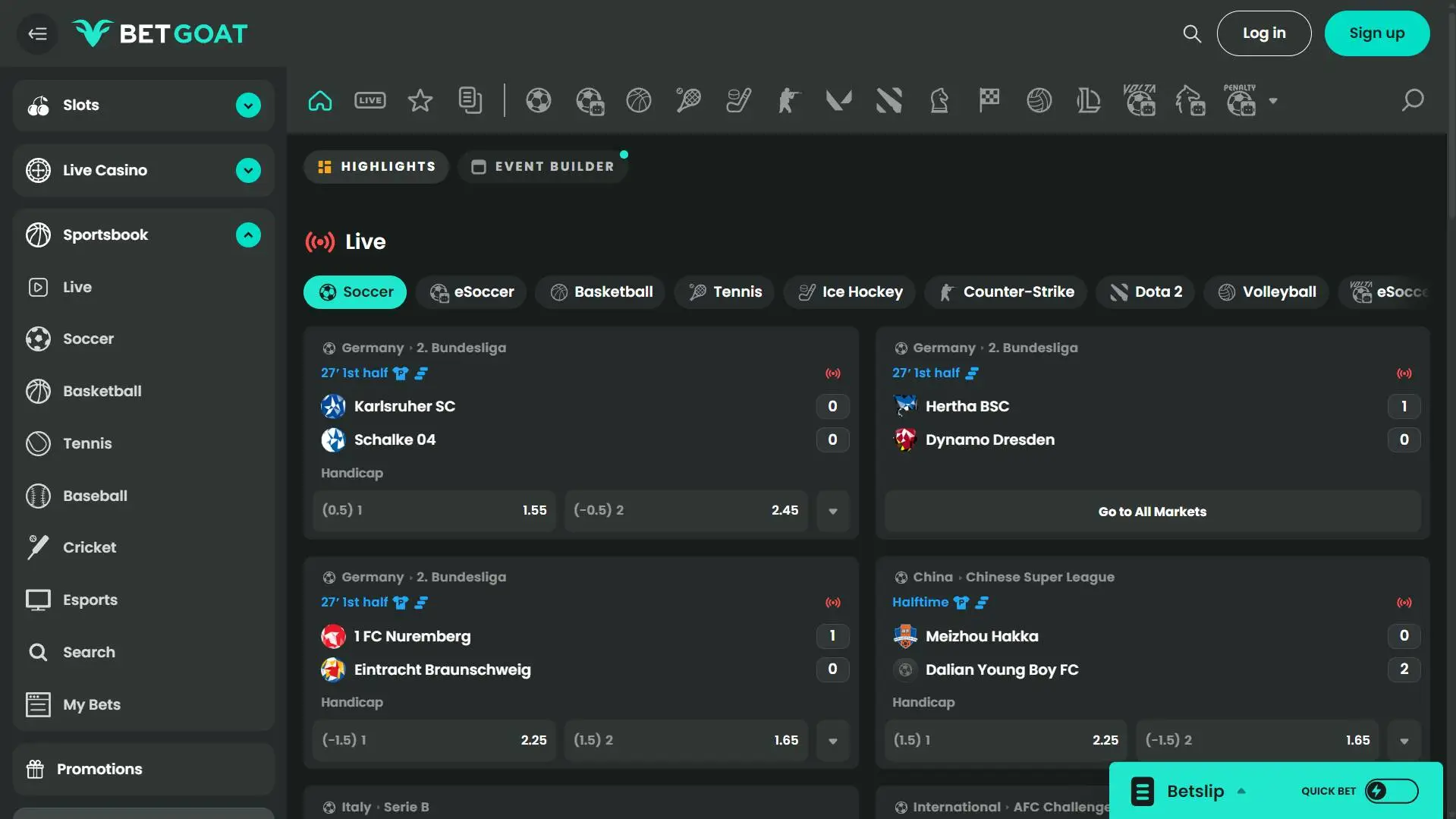Switch to the Counter-Strike live tab
Viewport: 1456px width, 819px height.
1006,292
